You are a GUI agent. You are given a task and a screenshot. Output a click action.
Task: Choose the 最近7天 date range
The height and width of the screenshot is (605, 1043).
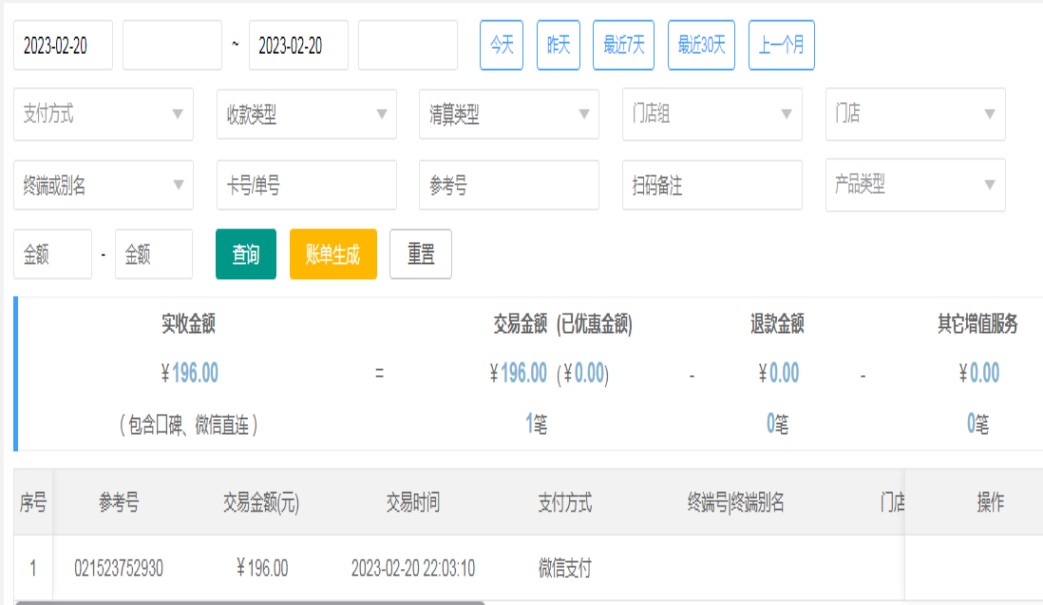[x=623, y=45]
